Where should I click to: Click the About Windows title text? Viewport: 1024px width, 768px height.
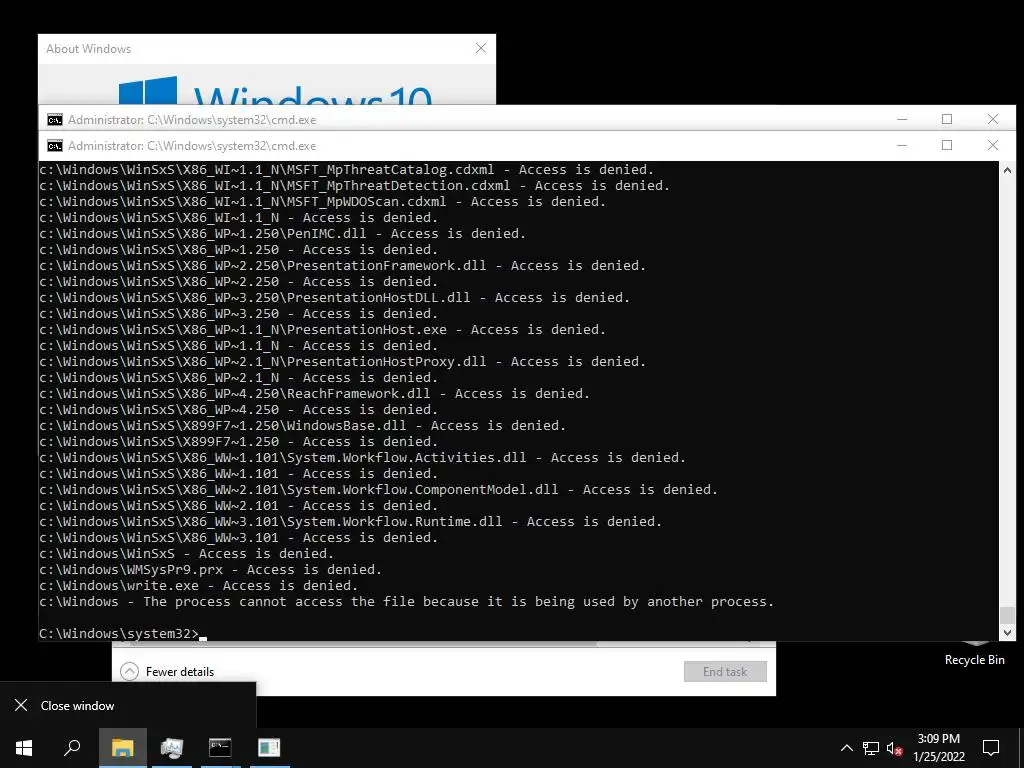click(x=88, y=49)
